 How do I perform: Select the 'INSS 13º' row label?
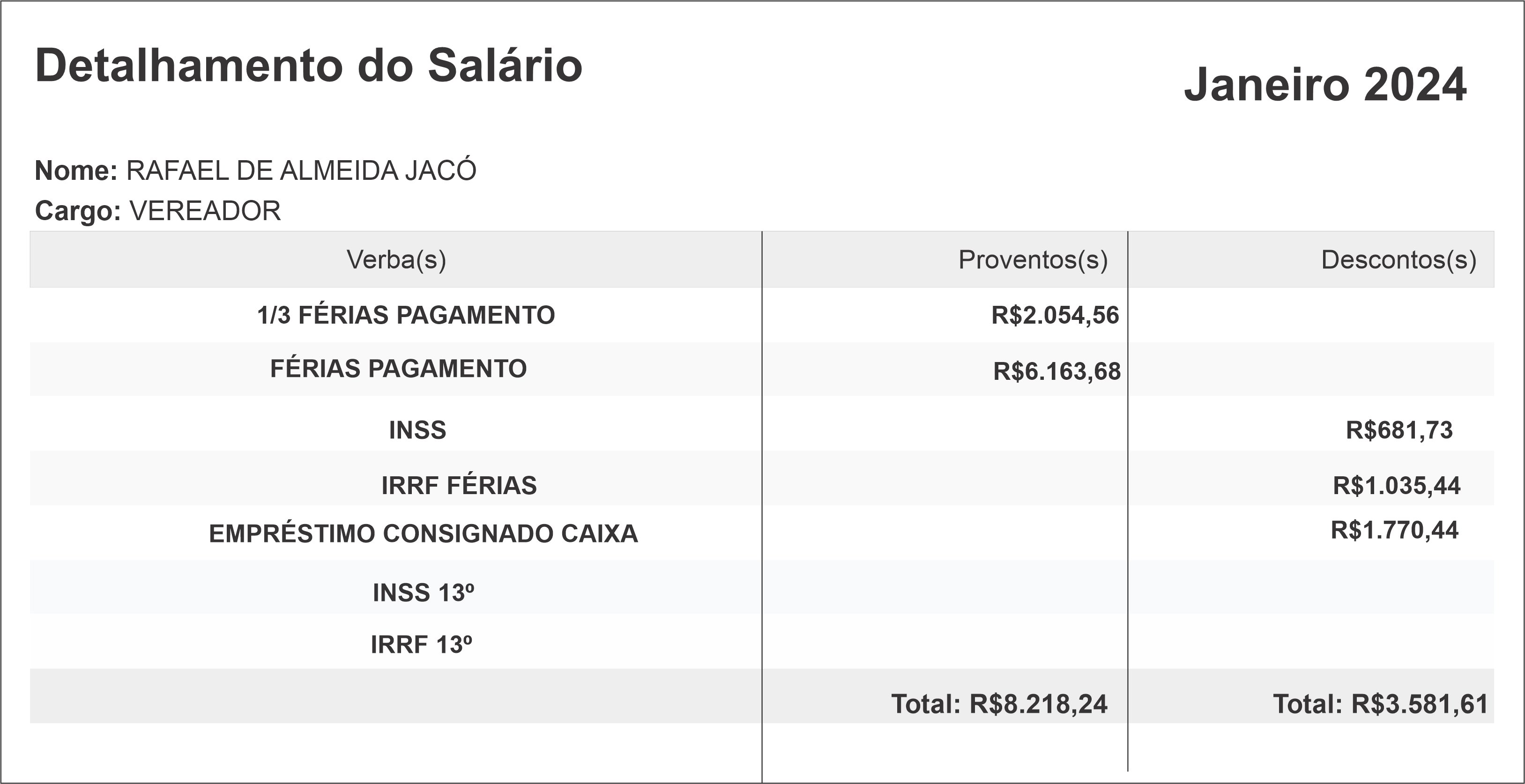coord(423,593)
